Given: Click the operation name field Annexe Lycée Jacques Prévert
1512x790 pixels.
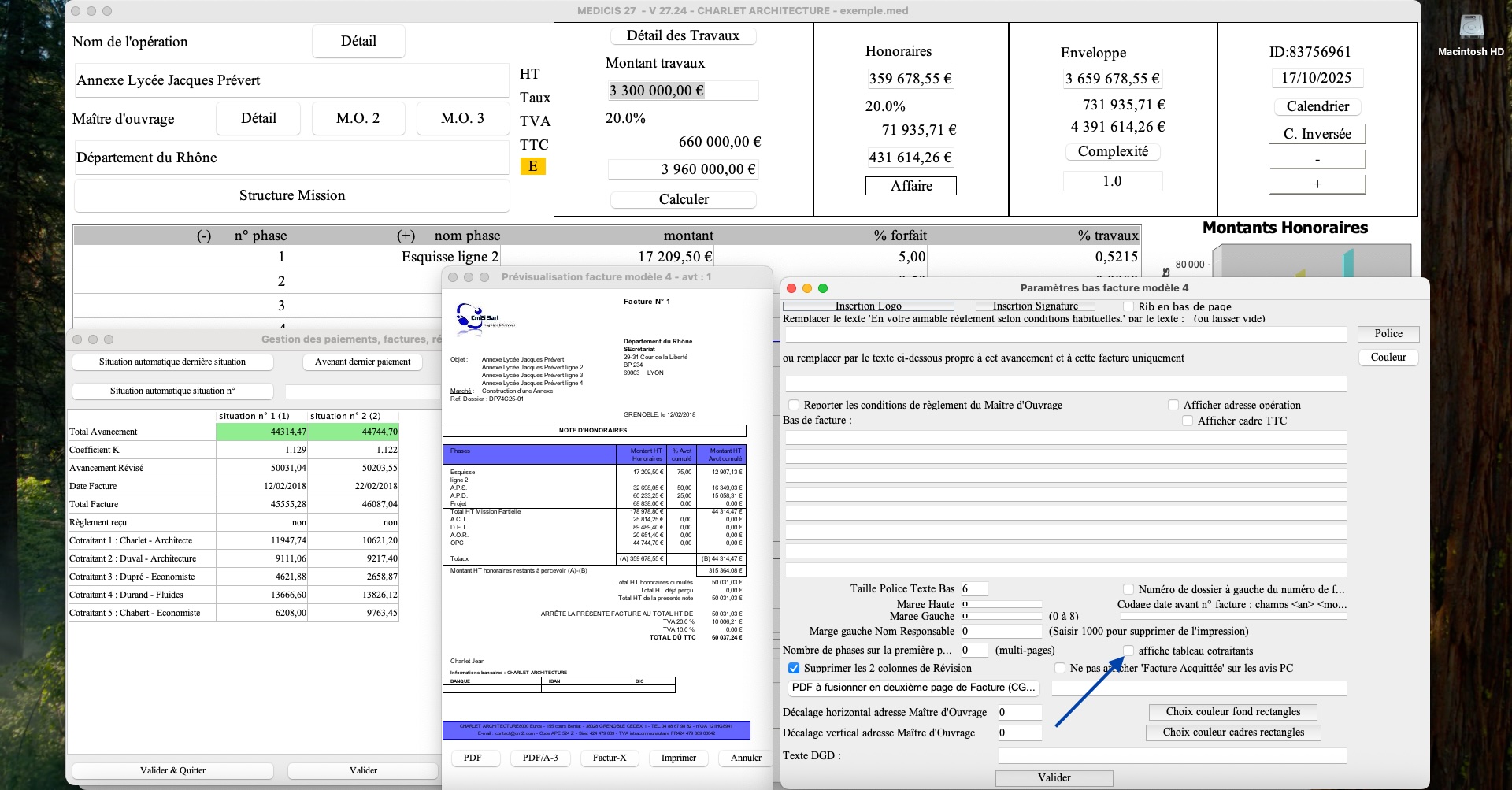Looking at the screenshot, I should (x=292, y=80).
